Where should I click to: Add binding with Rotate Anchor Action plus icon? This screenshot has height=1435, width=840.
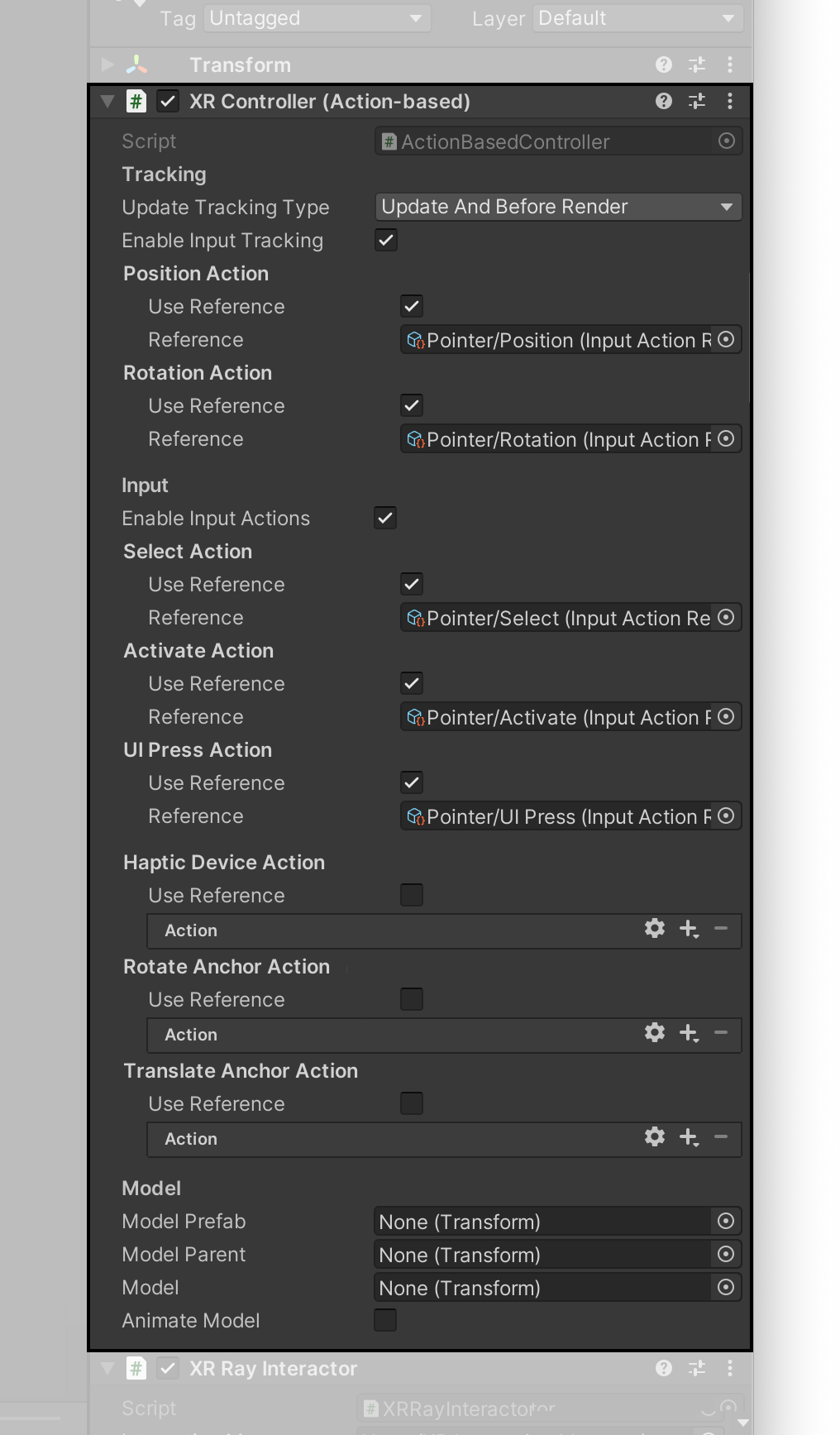point(689,1033)
